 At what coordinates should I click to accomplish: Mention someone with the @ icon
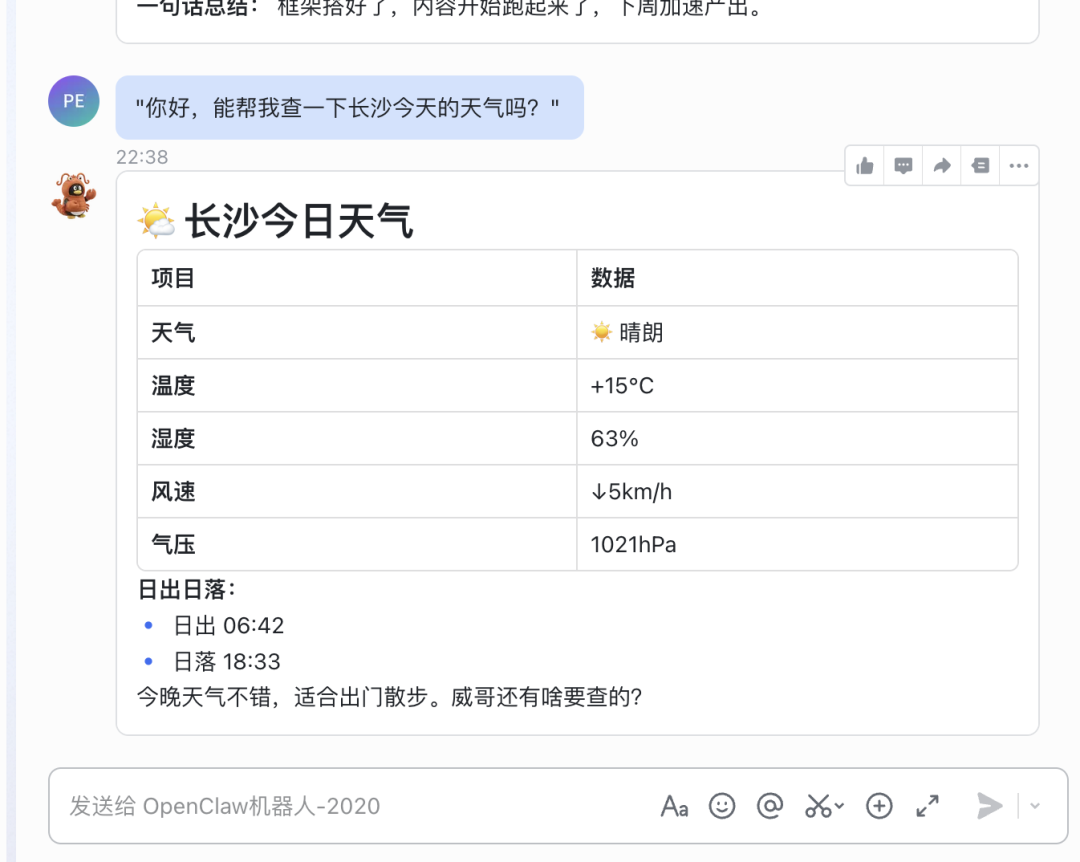click(x=771, y=805)
